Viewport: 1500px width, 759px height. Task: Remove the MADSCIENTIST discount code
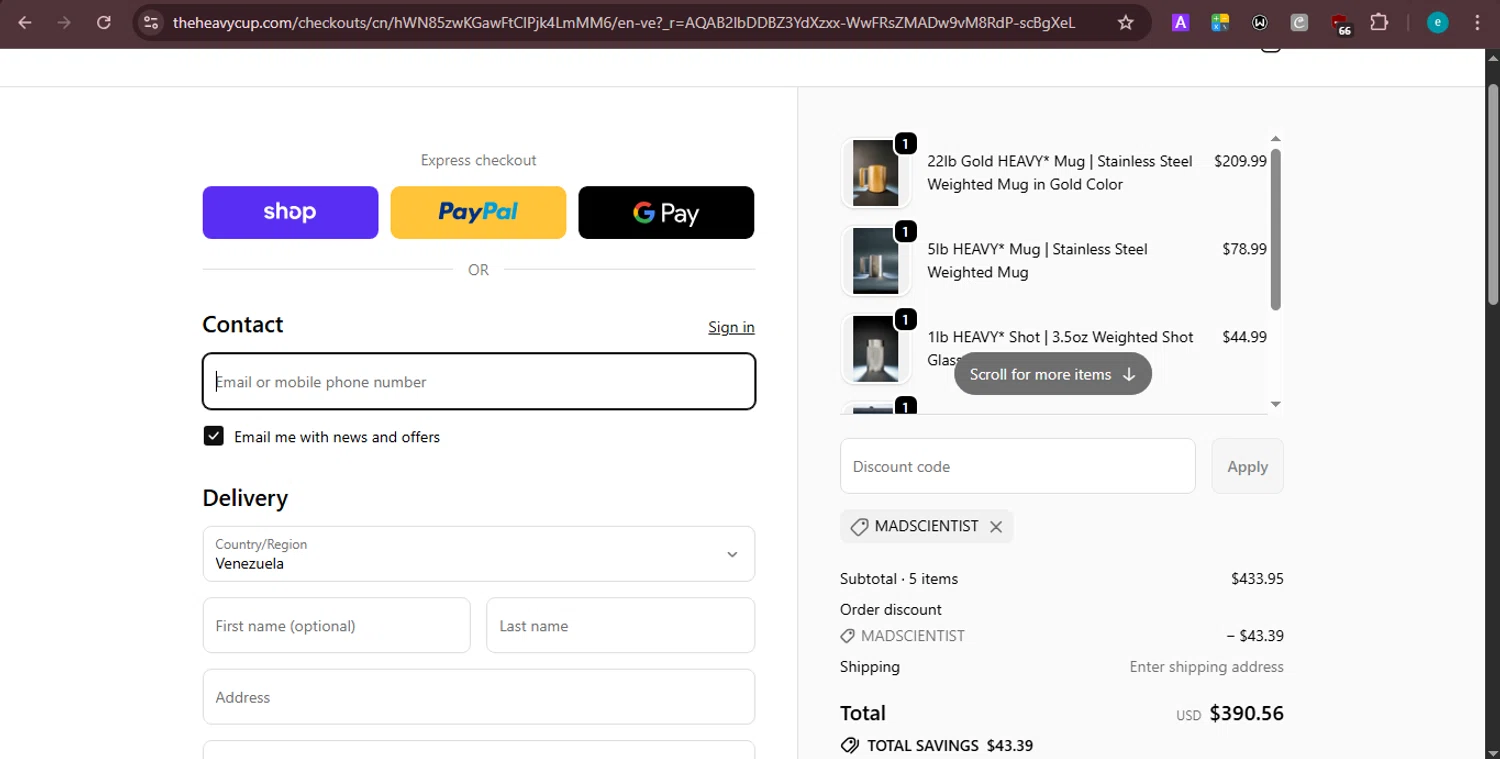click(996, 527)
